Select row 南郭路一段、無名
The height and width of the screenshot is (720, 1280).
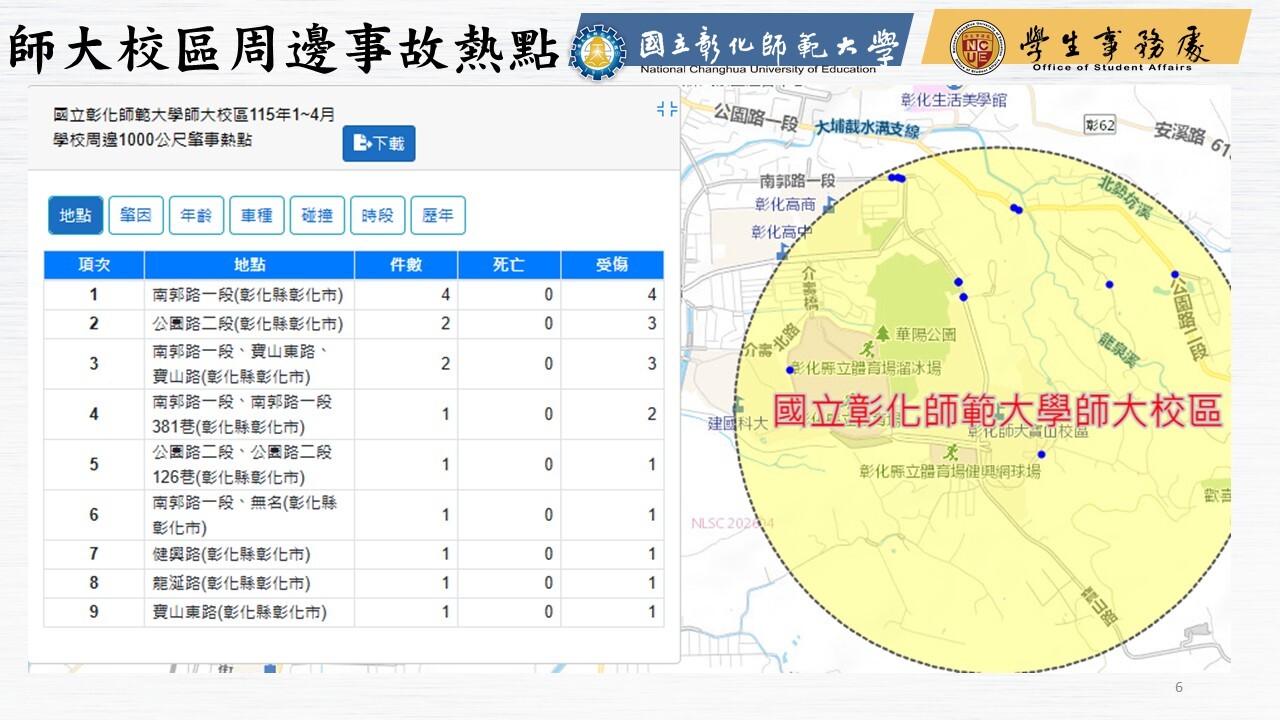click(354, 515)
